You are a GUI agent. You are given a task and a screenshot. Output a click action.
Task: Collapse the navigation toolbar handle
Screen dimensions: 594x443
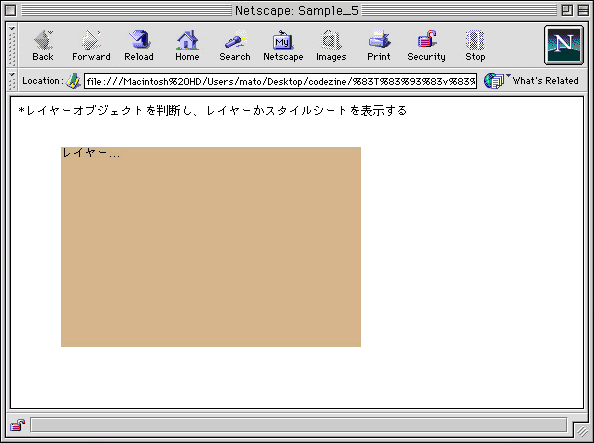pyautogui.click(x=12, y=45)
